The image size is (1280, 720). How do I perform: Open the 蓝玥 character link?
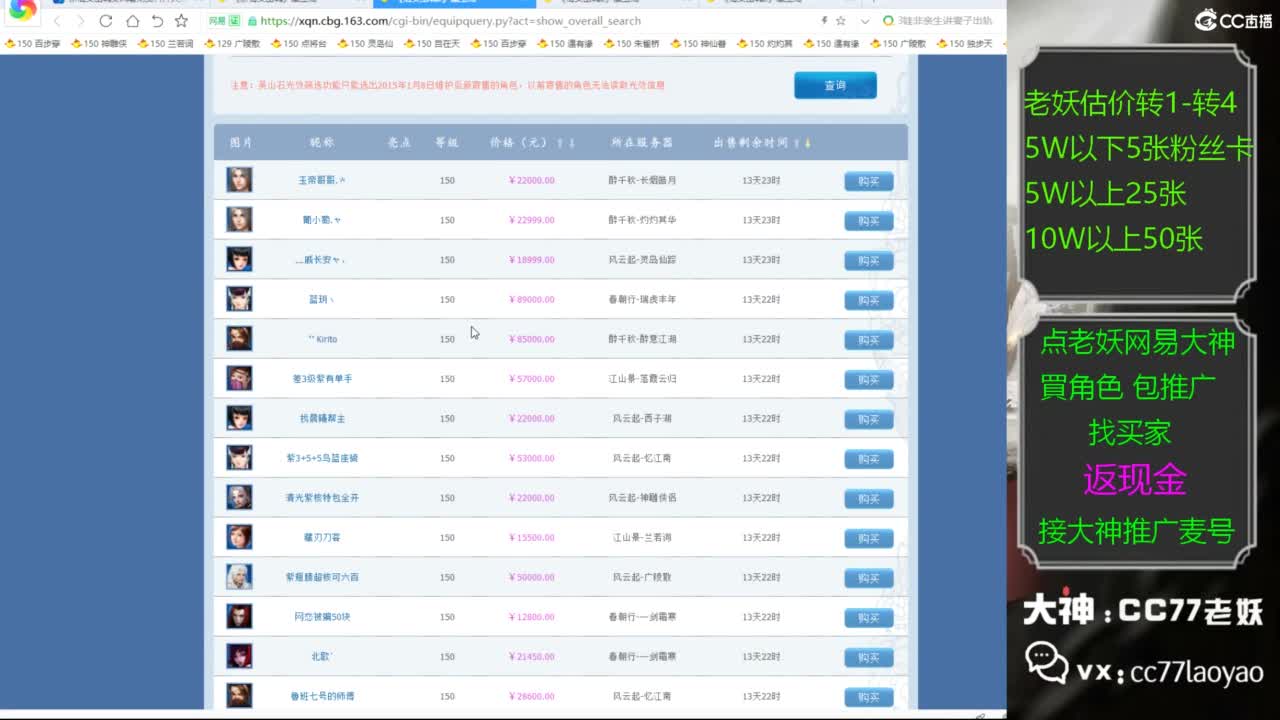click(x=318, y=299)
